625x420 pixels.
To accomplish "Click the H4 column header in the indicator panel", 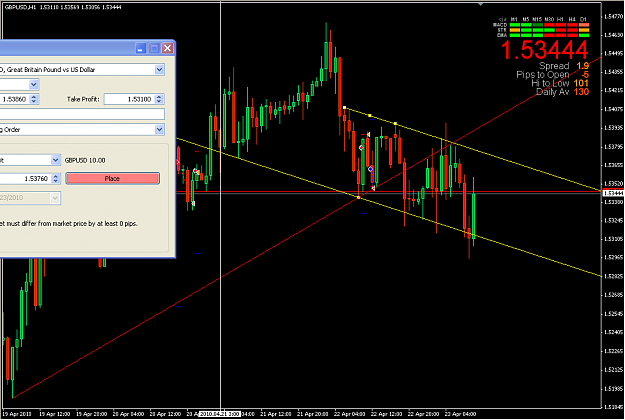I will coord(572,19).
